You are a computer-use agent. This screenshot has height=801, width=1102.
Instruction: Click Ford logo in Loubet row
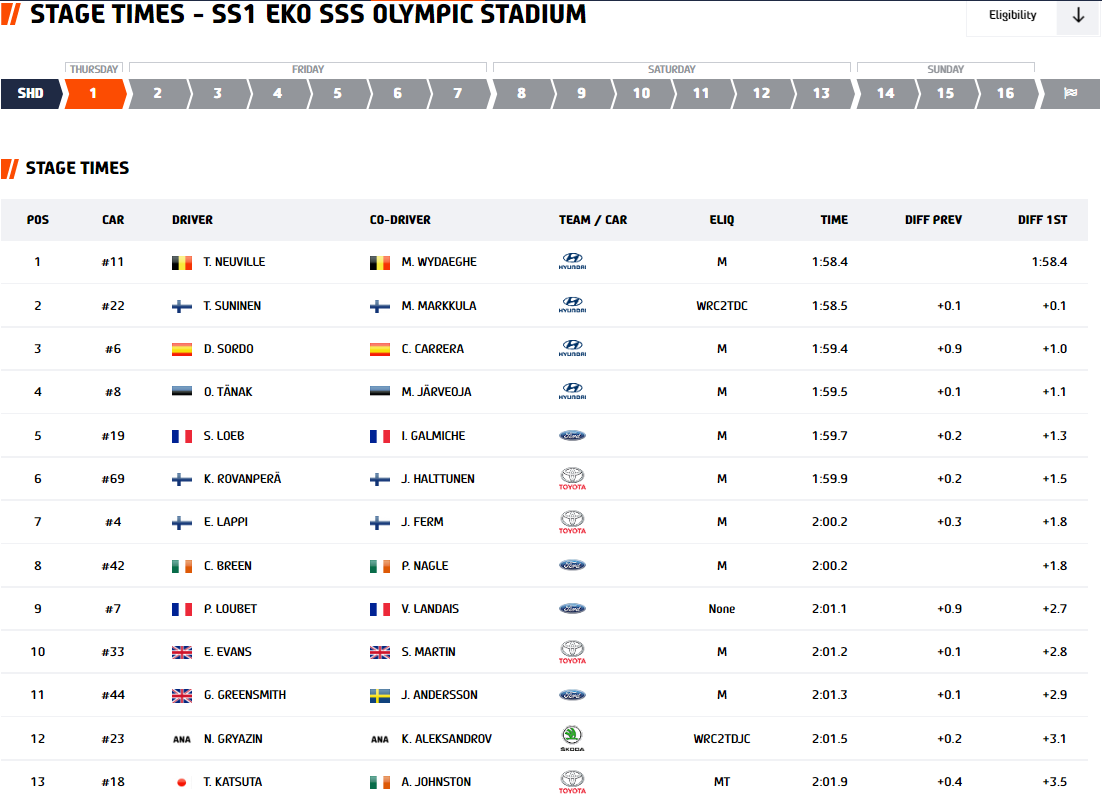(x=572, y=608)
